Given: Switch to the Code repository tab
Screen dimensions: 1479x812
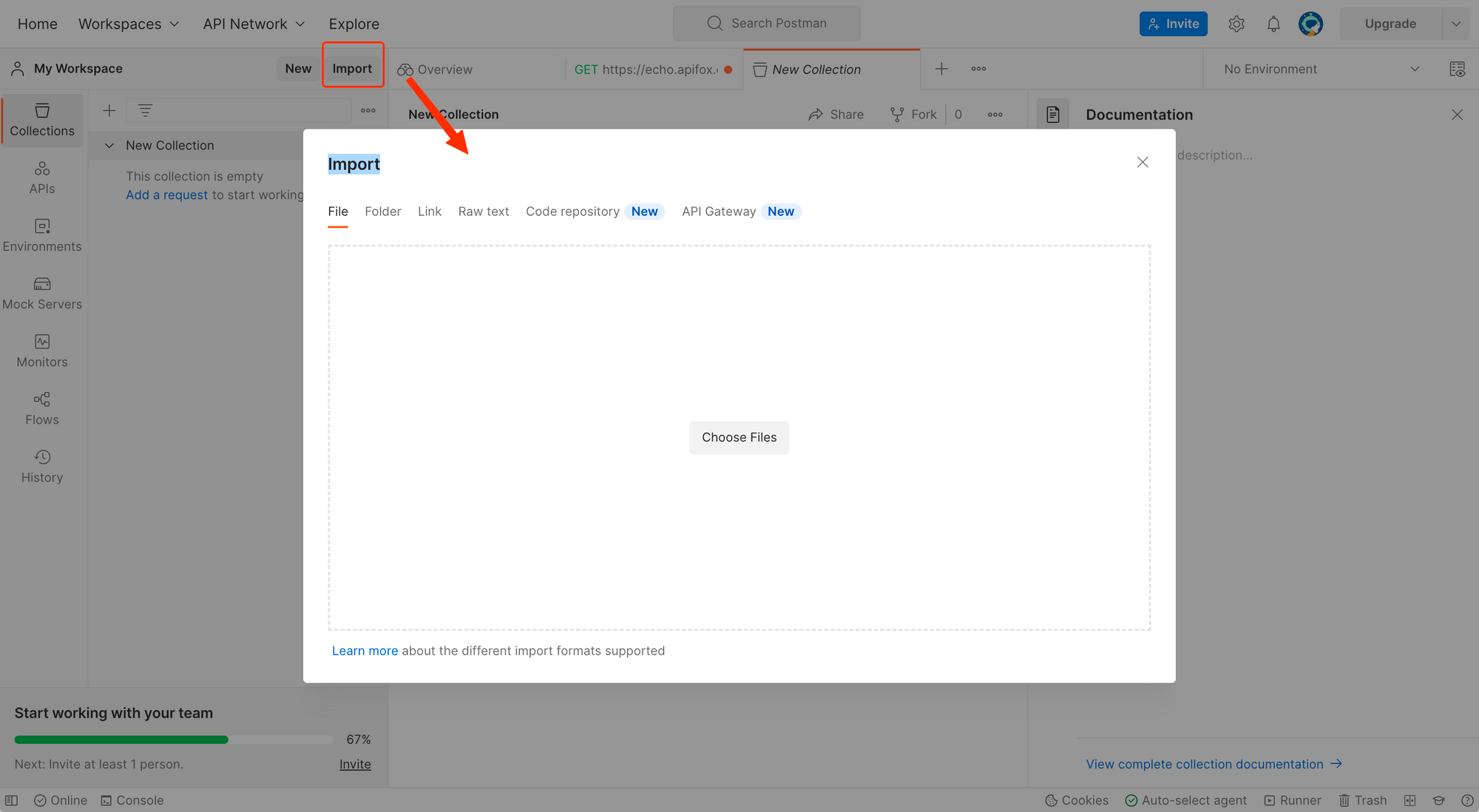Looking at the screenshot, I should pyautogui.click(x=595, y=212).
